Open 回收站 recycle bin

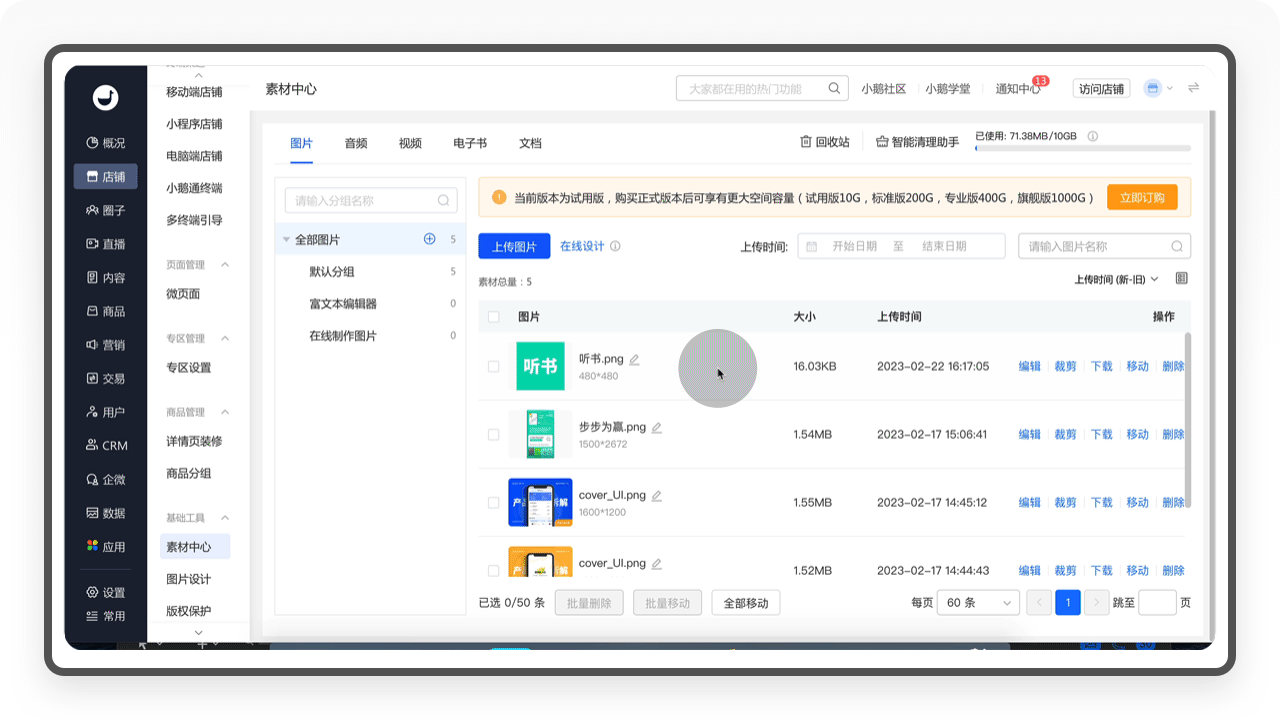click(825, 142)
